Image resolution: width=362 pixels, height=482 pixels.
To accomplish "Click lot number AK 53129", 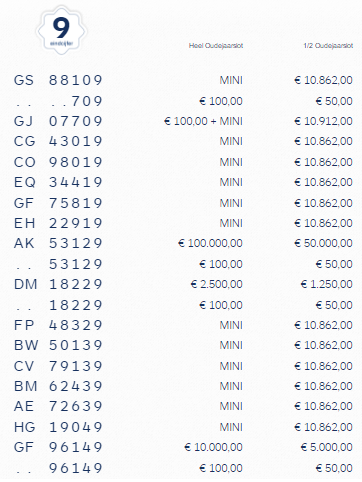I will pos(58,243).
